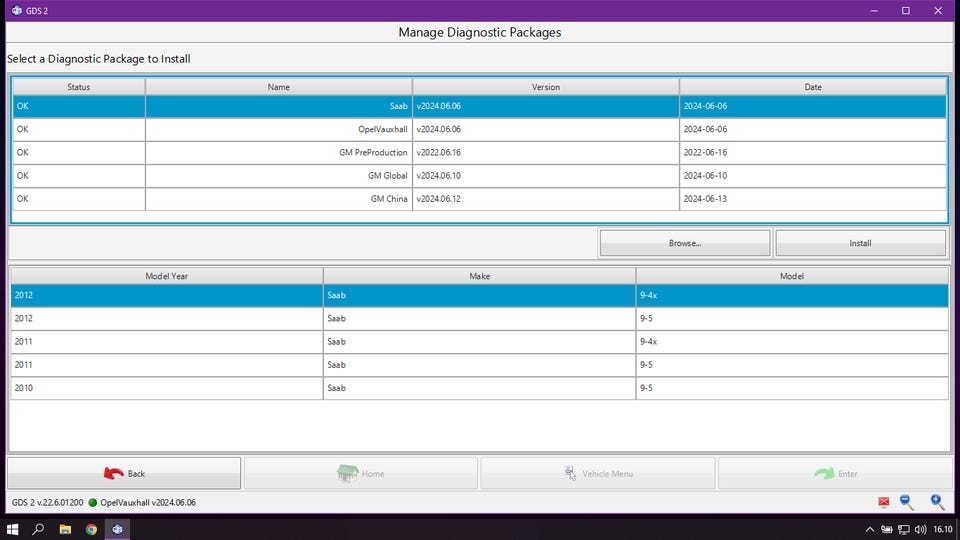The width and height of the screenshot is (960, 540).
Task: Click the taskbar clock showing 16.10
Action: pos(943,529)
